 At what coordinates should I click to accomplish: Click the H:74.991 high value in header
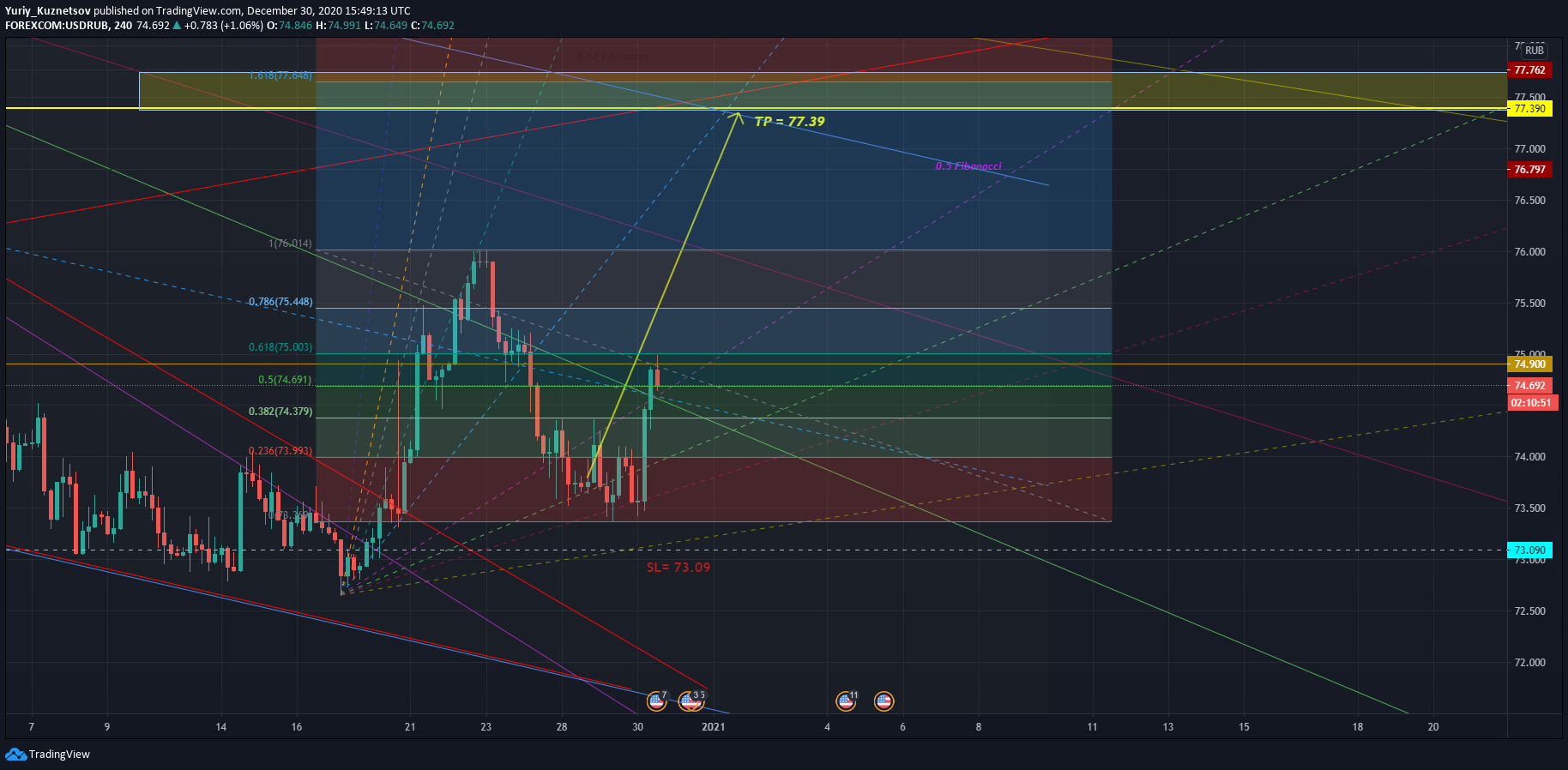point(338,26)
